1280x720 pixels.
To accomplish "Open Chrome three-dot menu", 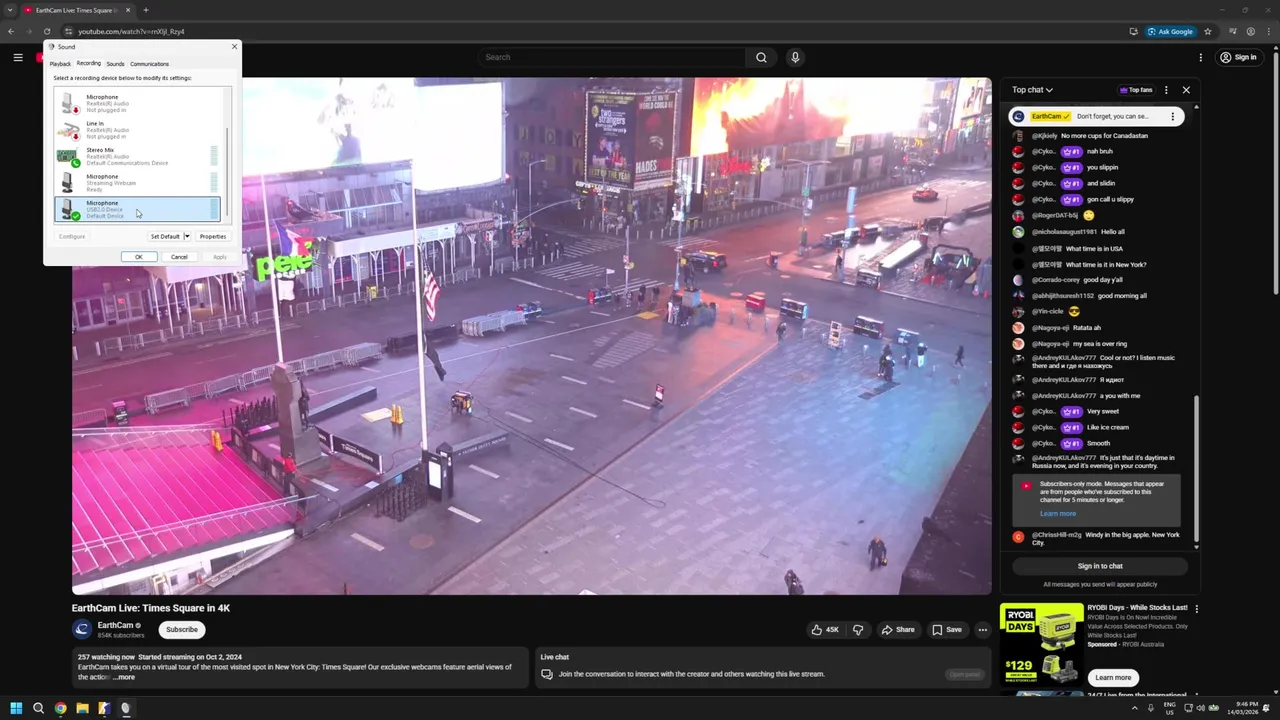I will click(1268, 31).
